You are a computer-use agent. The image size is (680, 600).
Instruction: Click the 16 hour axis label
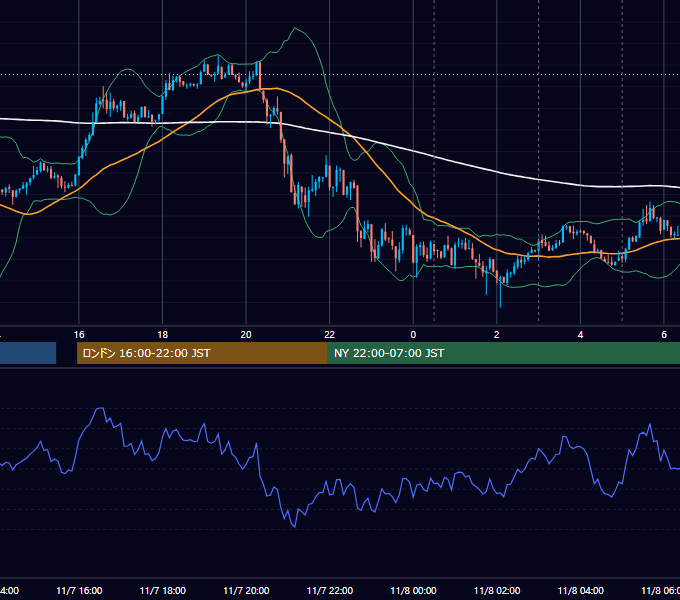(x=79, y=335)
